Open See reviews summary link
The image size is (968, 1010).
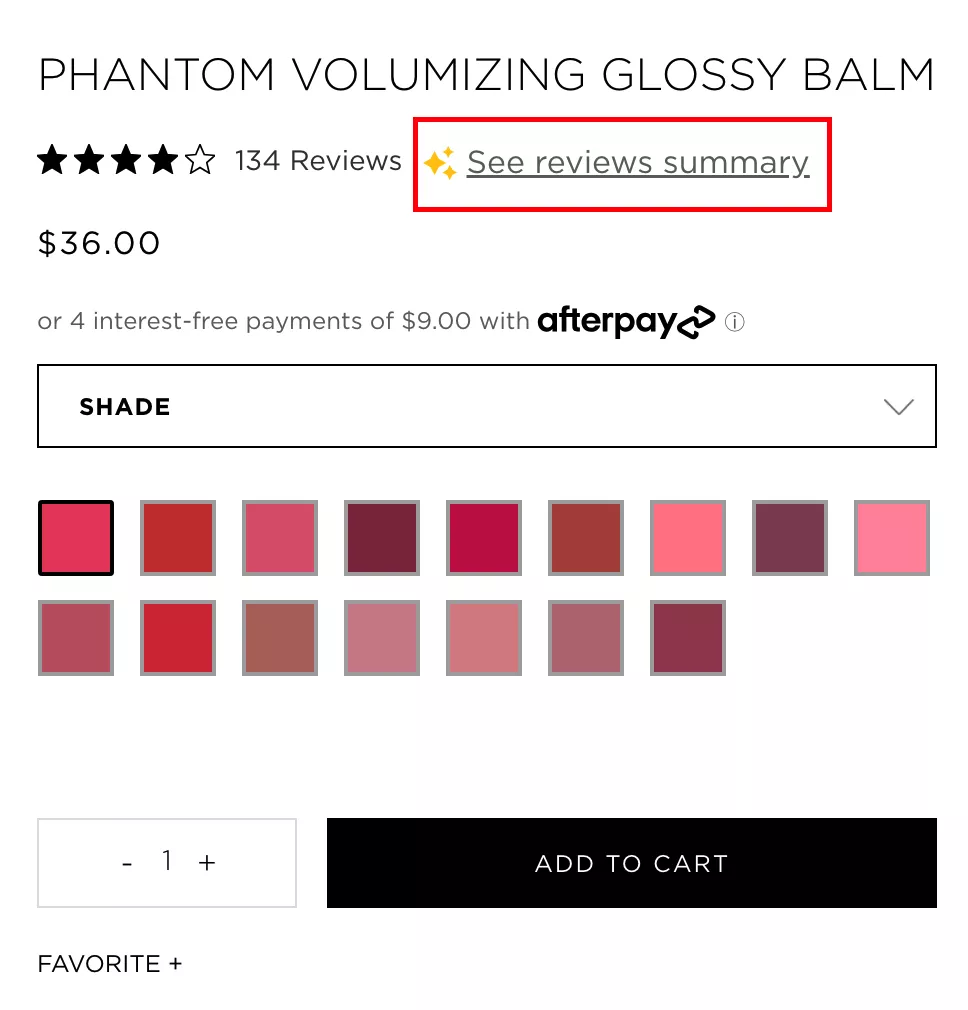(x=637, y=163)
